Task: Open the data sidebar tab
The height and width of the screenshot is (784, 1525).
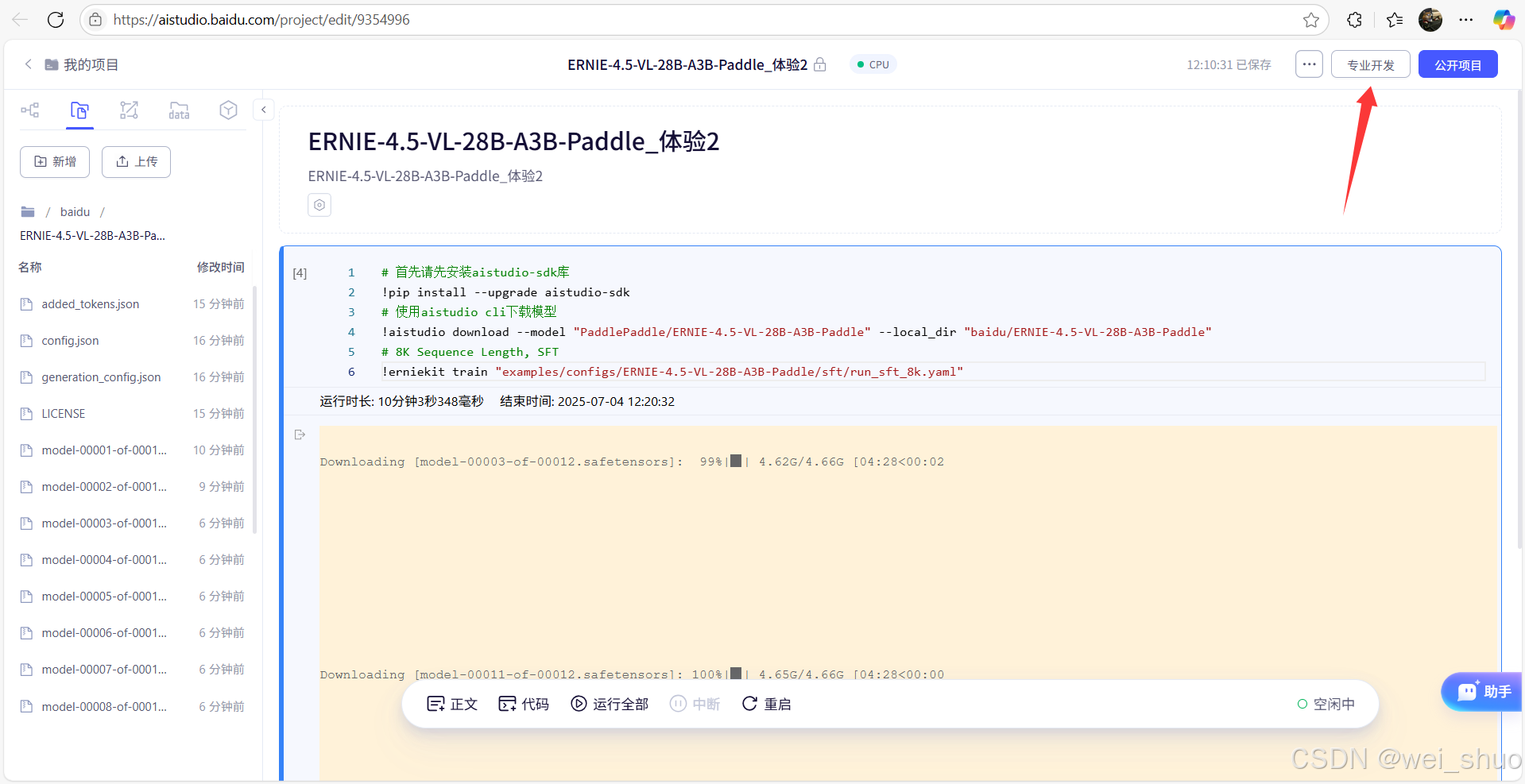Action: [179, 110]
